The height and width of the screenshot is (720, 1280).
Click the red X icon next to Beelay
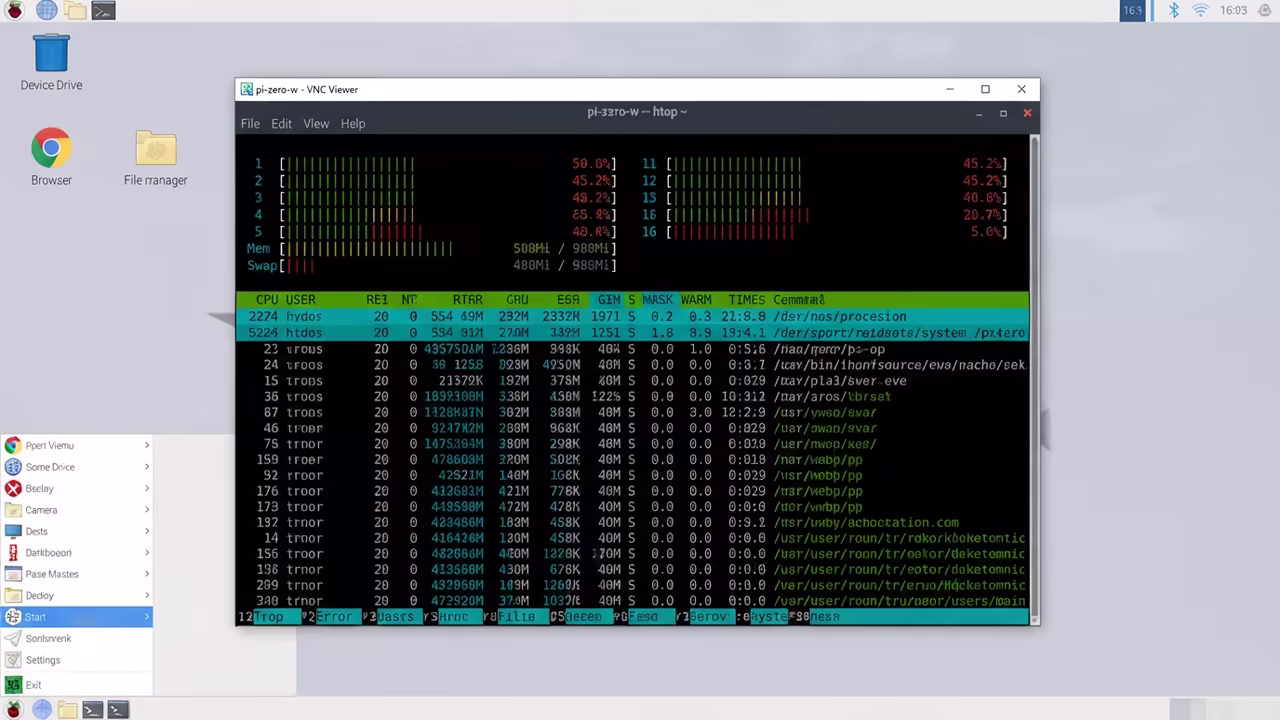click(x=13, y=488)
